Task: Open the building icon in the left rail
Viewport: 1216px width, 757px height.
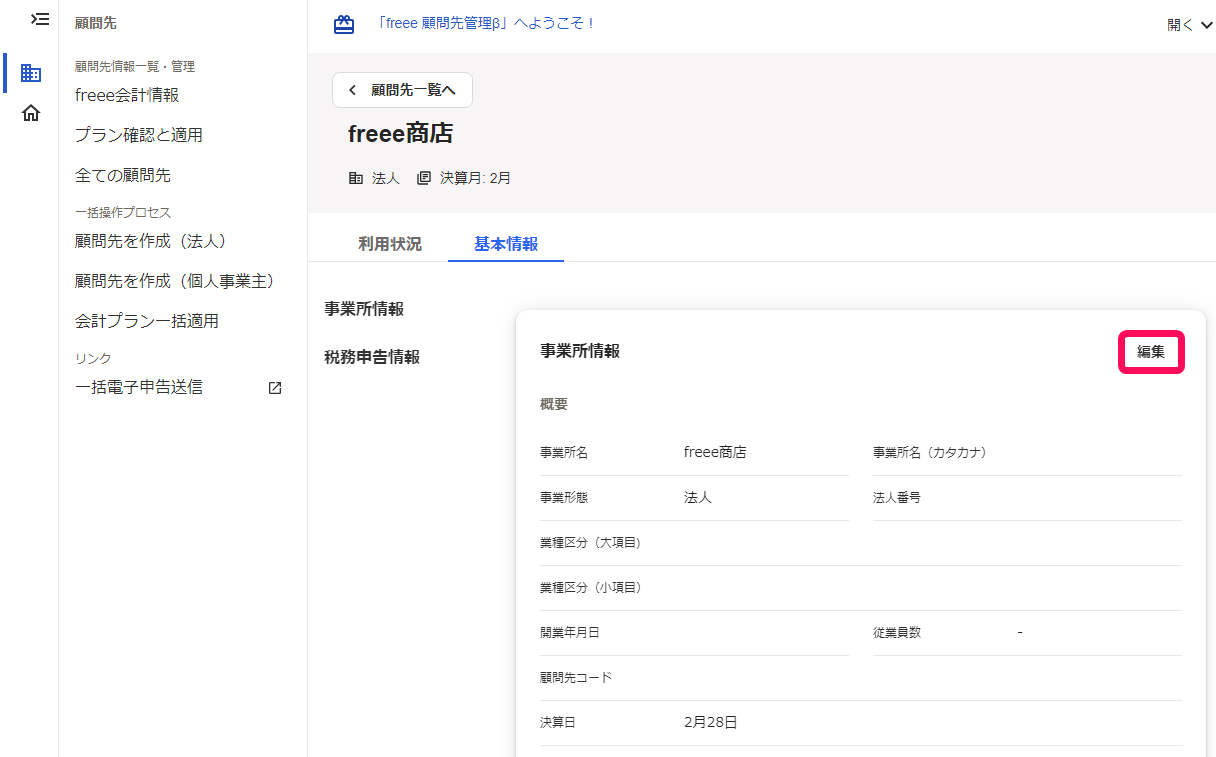Action: pyautogui.click(x=31, y=73)
